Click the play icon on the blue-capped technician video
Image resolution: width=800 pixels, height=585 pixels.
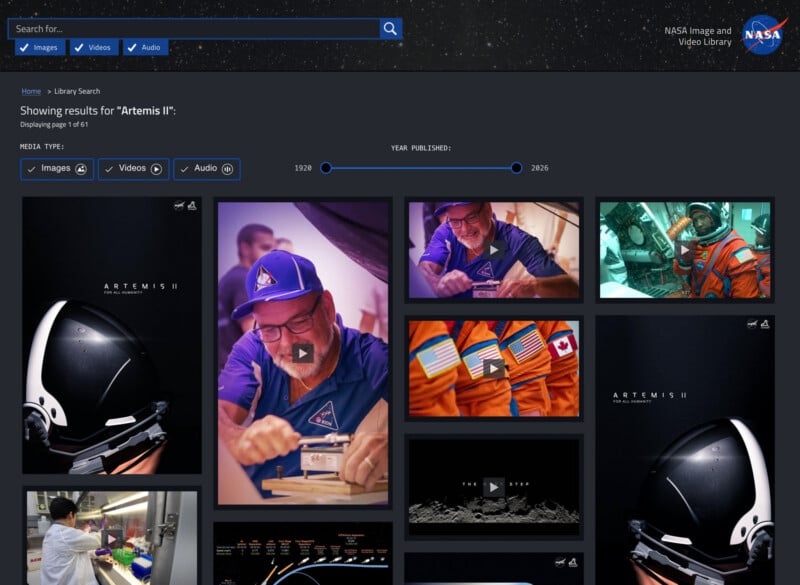(x=305, y=352)
